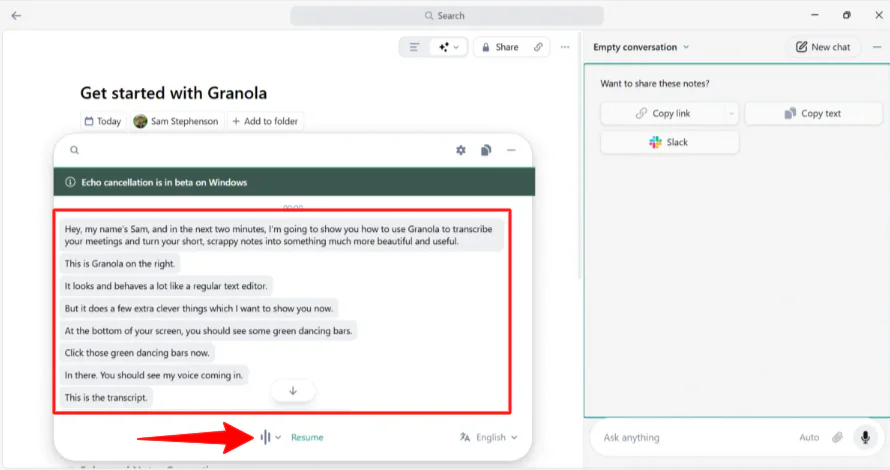Click the Today date chip

click(x=103, y=121)
